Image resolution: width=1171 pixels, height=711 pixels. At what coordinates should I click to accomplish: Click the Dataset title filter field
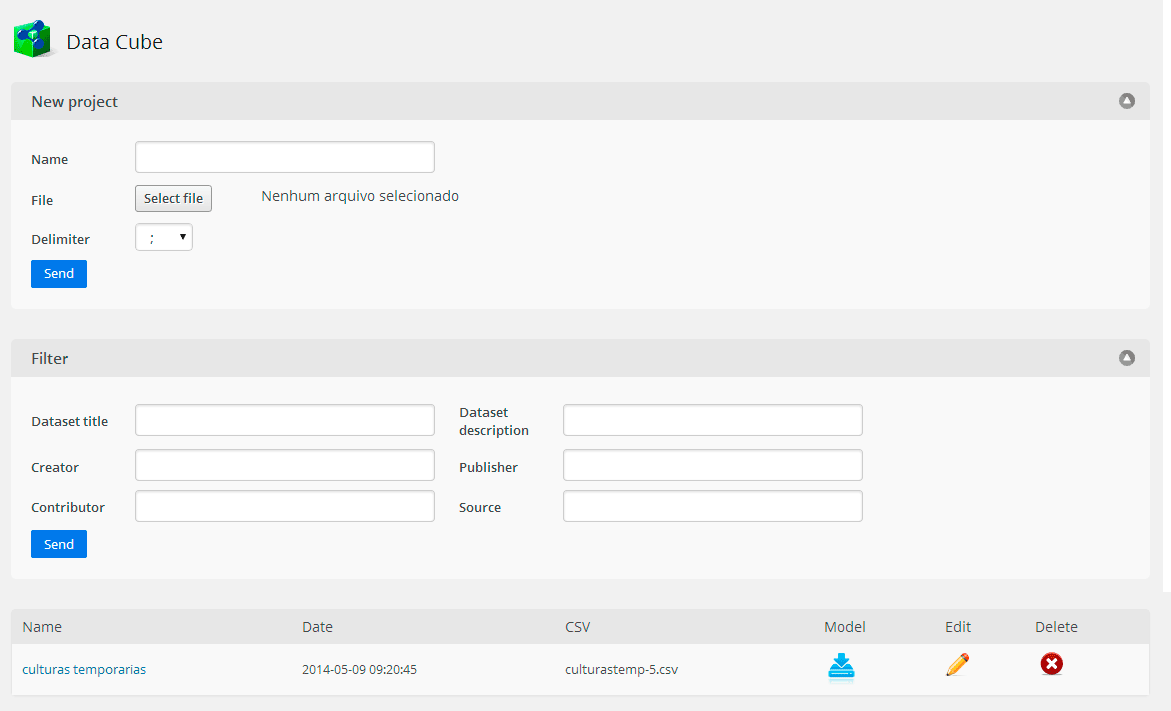click(285, 420)
